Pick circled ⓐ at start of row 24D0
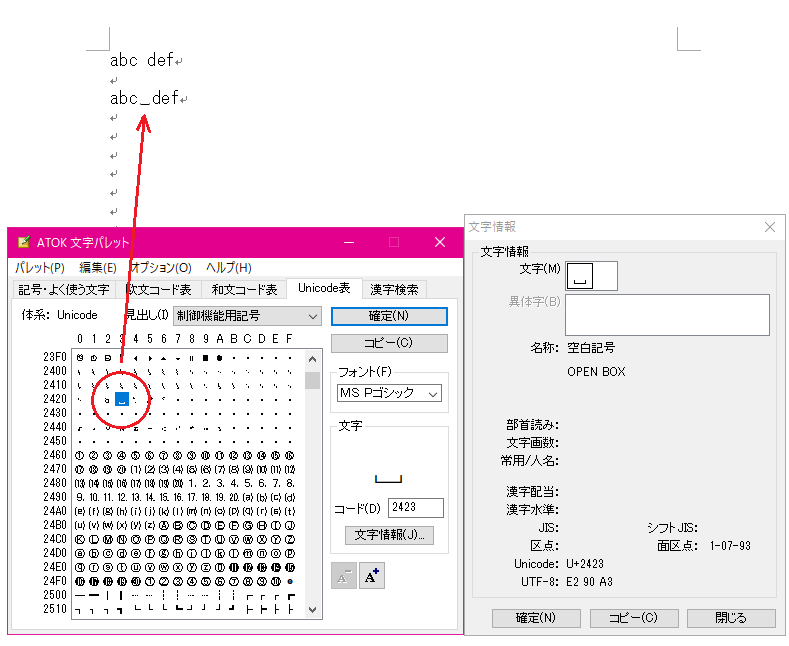 80,553
